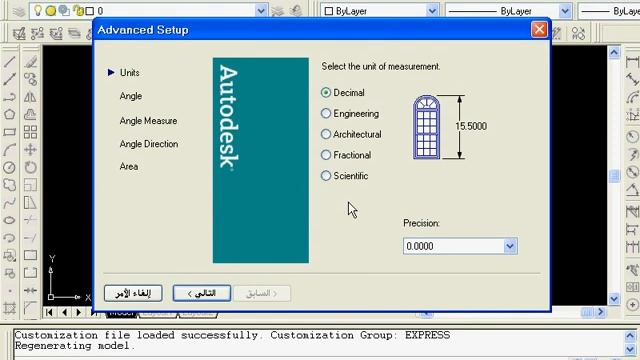This screenshot has height=360, width=640.
Task: Open the linetype ByLayer dropdown
Action: [565, 11]
